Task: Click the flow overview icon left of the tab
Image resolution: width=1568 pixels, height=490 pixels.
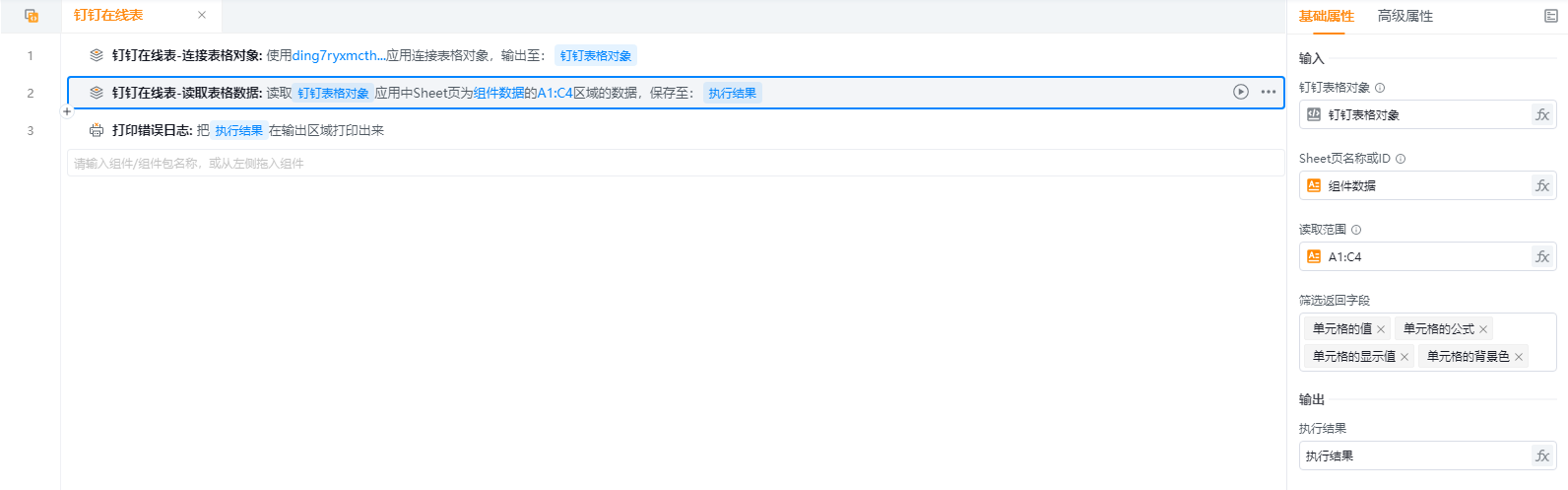Action: tap(32, 16)
